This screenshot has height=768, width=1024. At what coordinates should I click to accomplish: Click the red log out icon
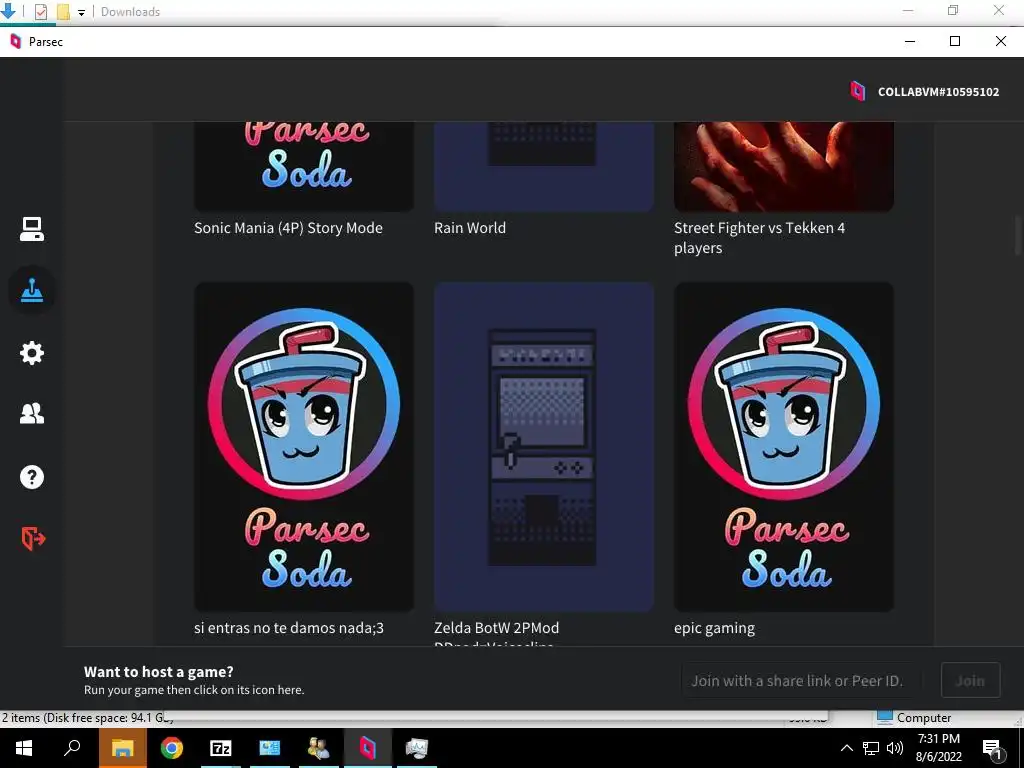coord(33,539)
